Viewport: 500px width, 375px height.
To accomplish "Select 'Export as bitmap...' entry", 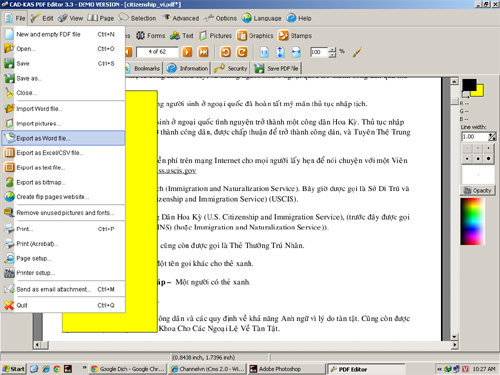I will click(63, 182).
